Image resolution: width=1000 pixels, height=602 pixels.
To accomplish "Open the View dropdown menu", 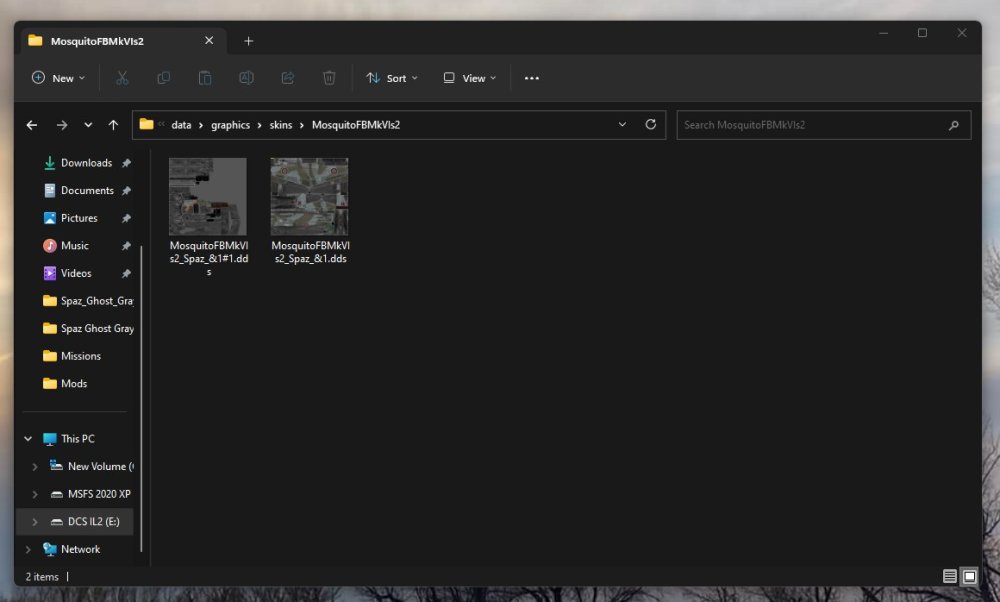I will click(x=469, y=78).
